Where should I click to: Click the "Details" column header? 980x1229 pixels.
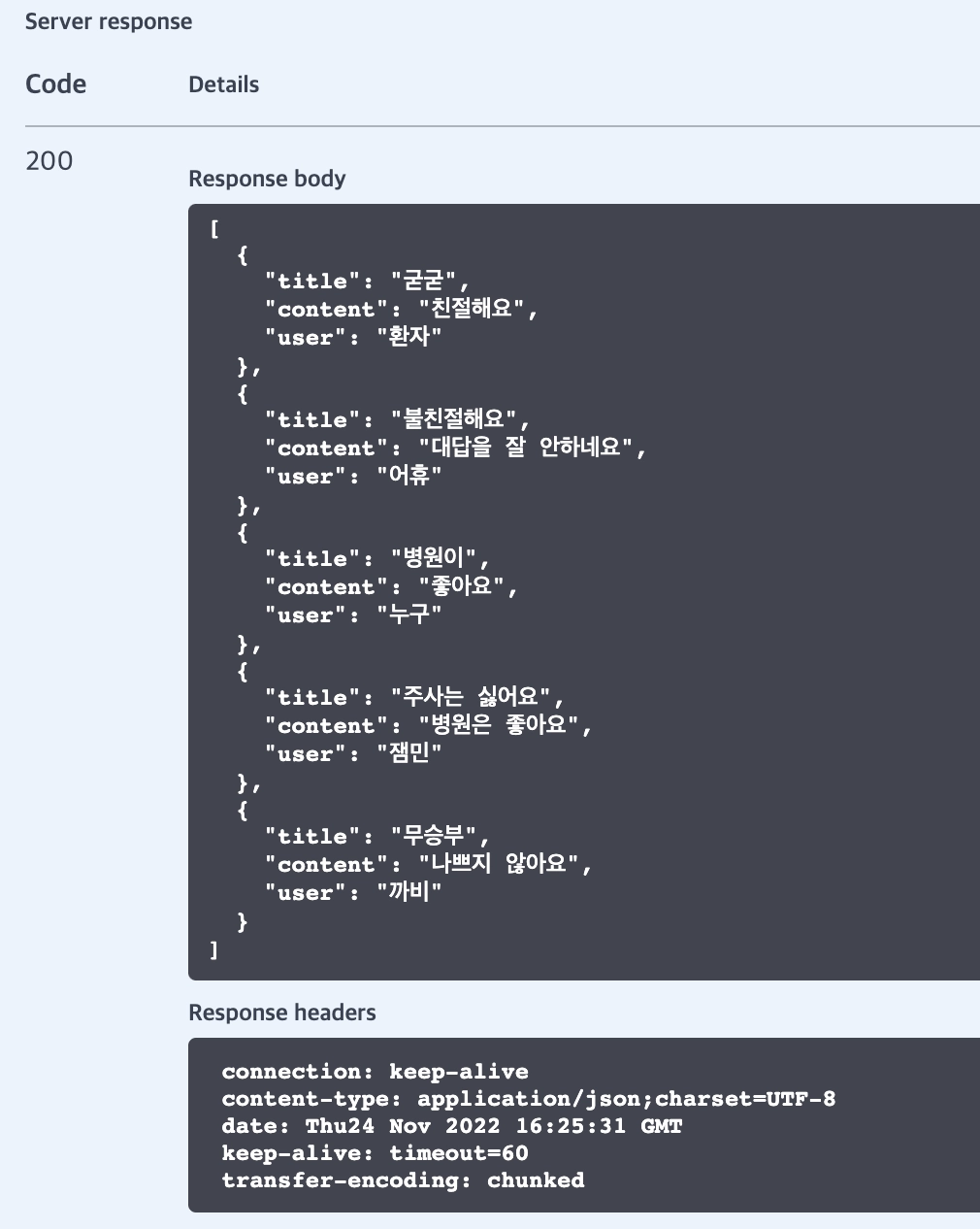coord(223,84)
